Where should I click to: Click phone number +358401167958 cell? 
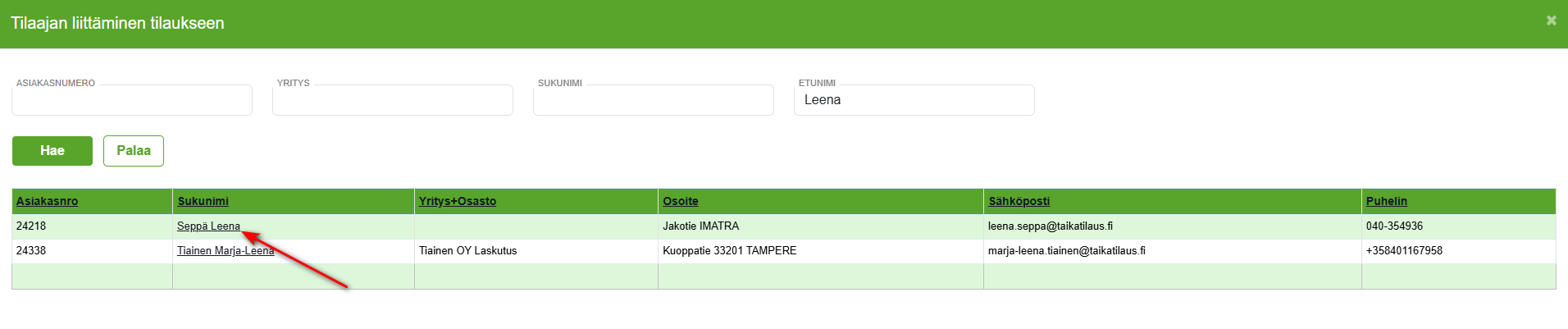click(x=1403, y=251)
